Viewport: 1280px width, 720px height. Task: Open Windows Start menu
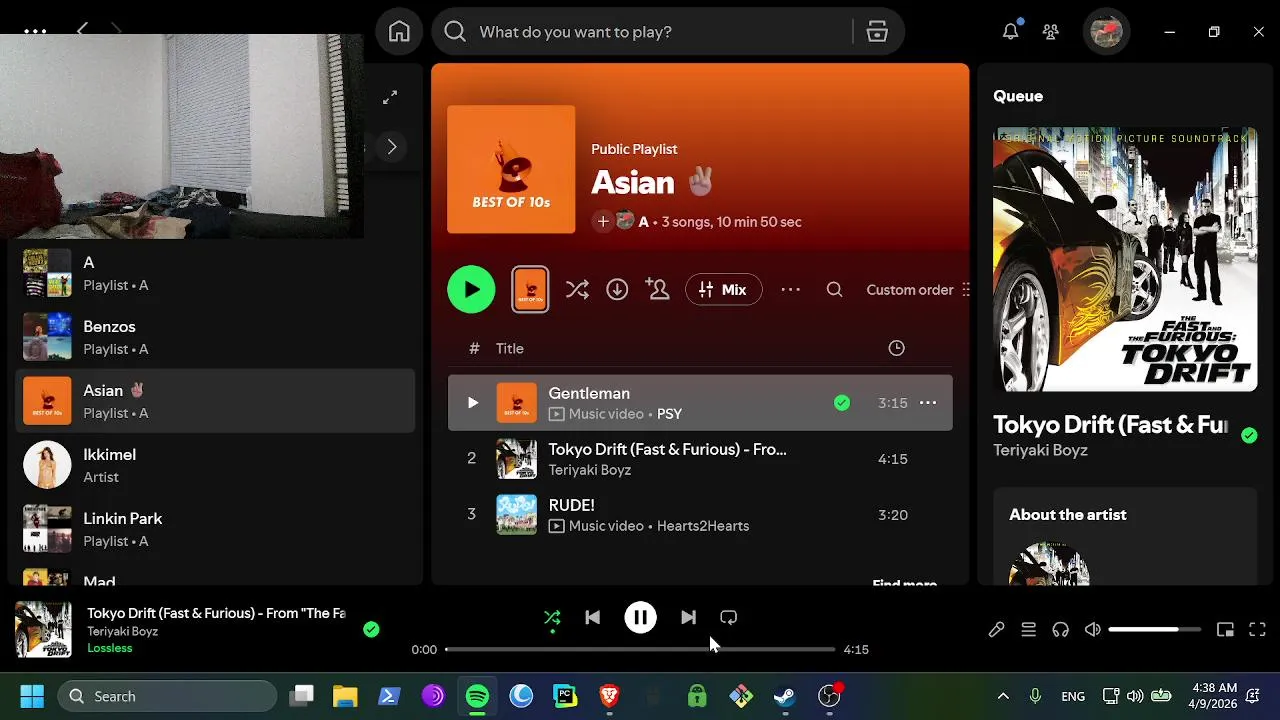pos(32,696)
